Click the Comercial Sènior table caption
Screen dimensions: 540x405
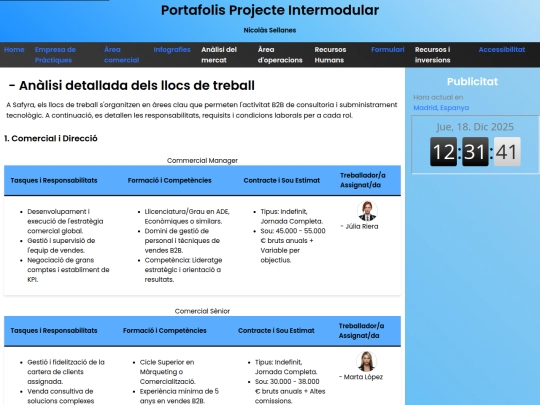coord(202,311)
